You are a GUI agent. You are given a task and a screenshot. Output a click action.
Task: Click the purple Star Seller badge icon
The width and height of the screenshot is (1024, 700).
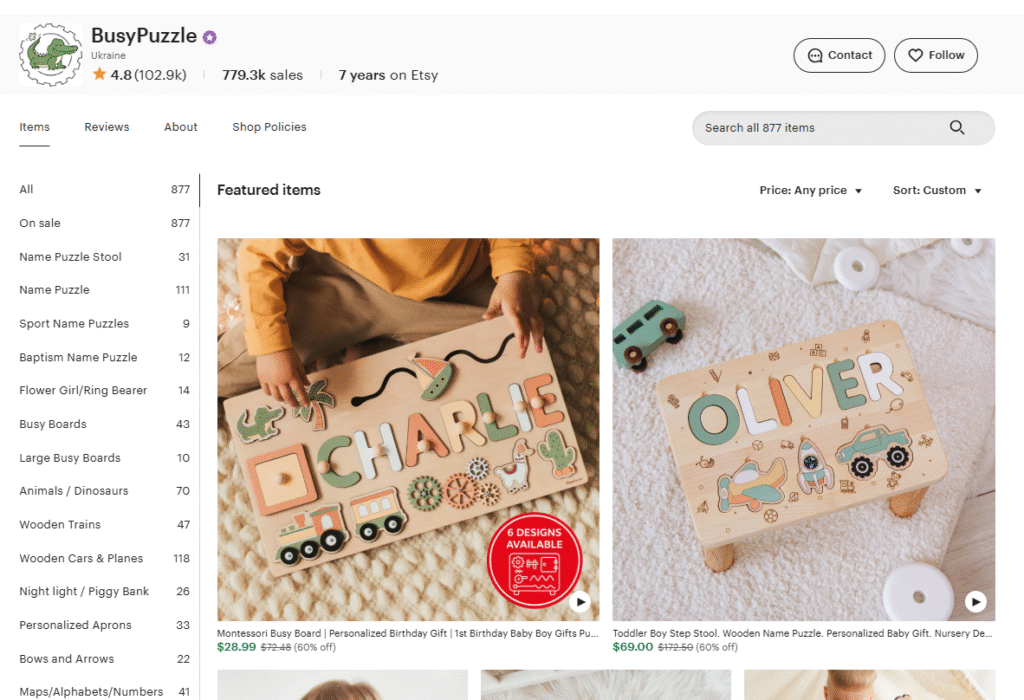pyautogui.click(x=209, y=37)
